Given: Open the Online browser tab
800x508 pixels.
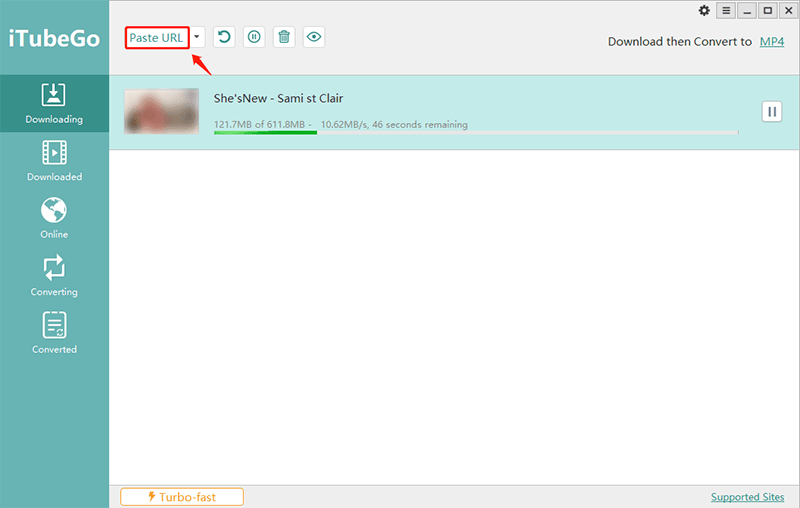Looking at the screenshot, I should 54,218.
